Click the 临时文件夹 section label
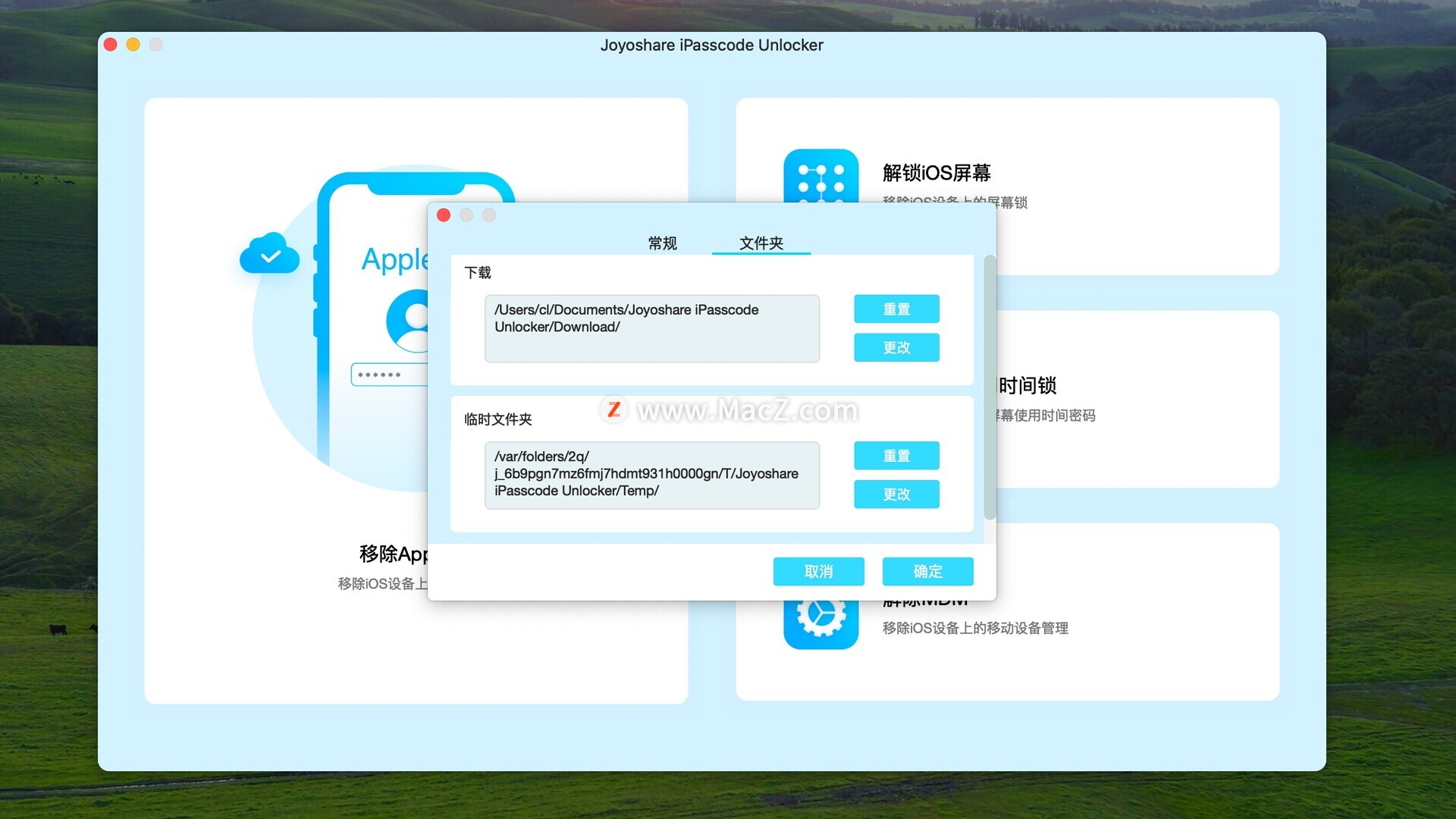 pyautogui.click(x=498, y=419)
